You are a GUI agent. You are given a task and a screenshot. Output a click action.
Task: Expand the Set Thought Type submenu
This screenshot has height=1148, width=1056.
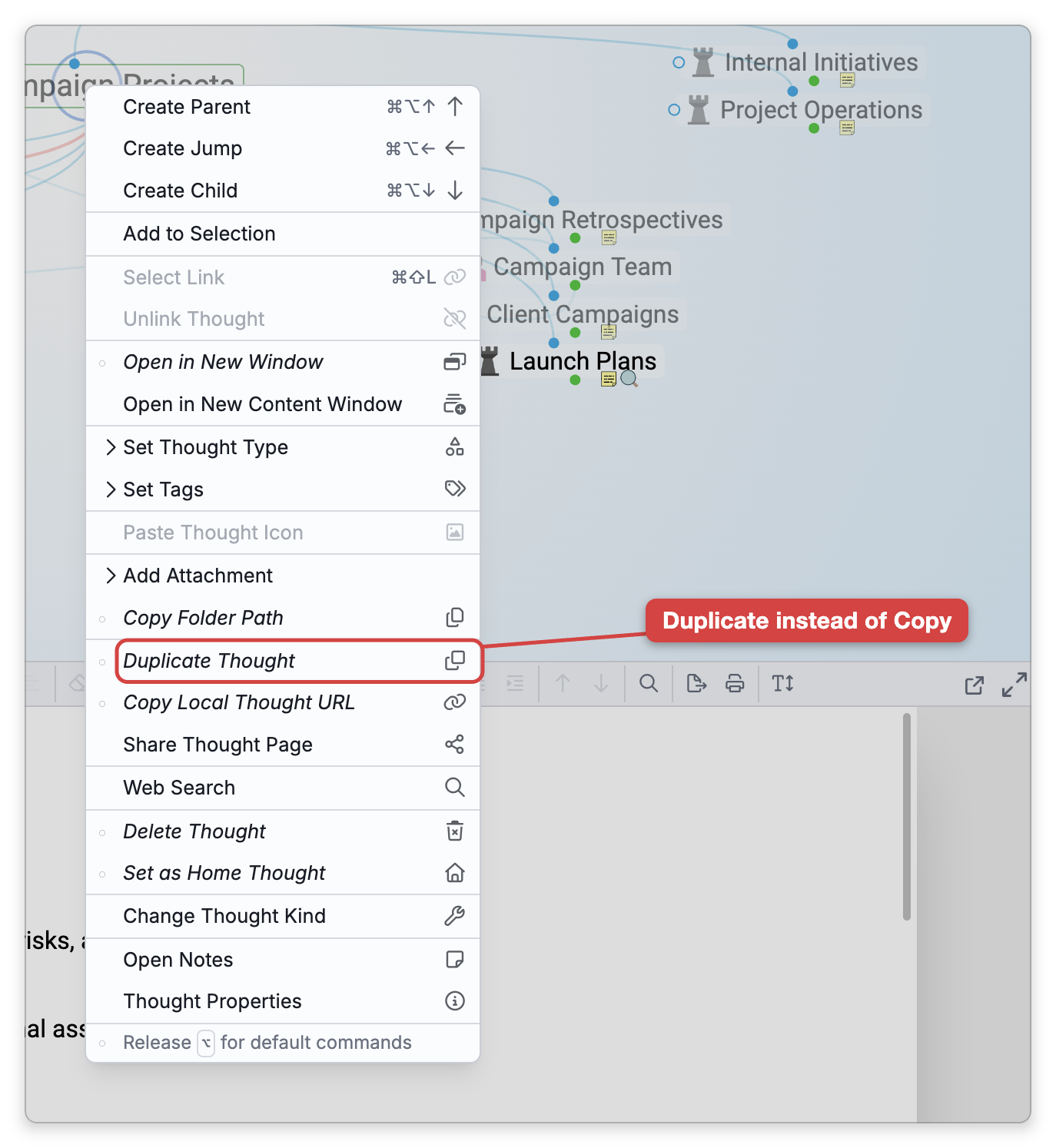[283, 447]
